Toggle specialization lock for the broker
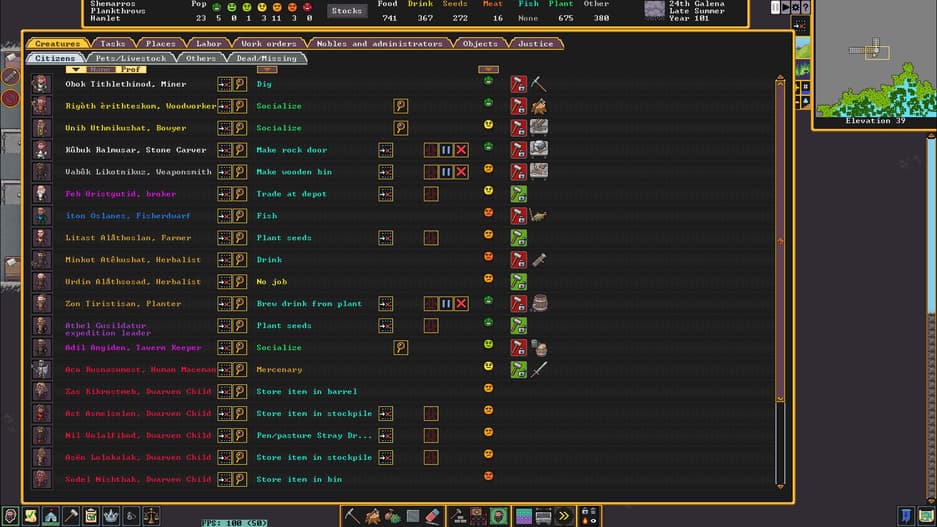The width and height of the screenshot is (937, 527). pyautogui.click(x=518, y=194)
